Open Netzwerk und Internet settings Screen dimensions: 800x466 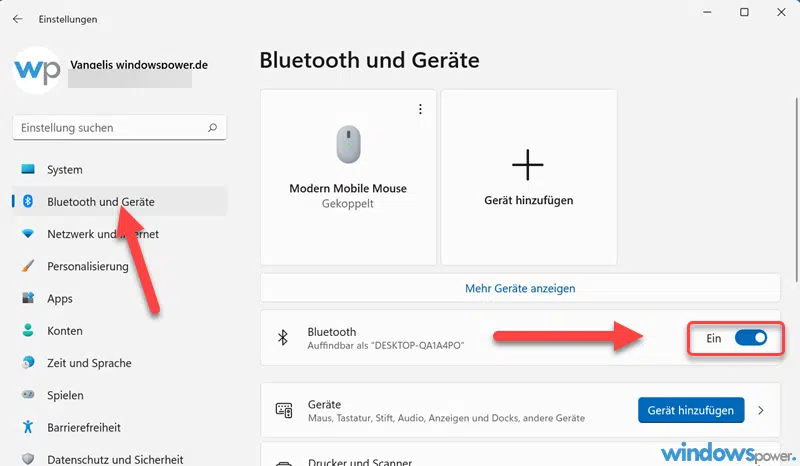coord(119,234)
